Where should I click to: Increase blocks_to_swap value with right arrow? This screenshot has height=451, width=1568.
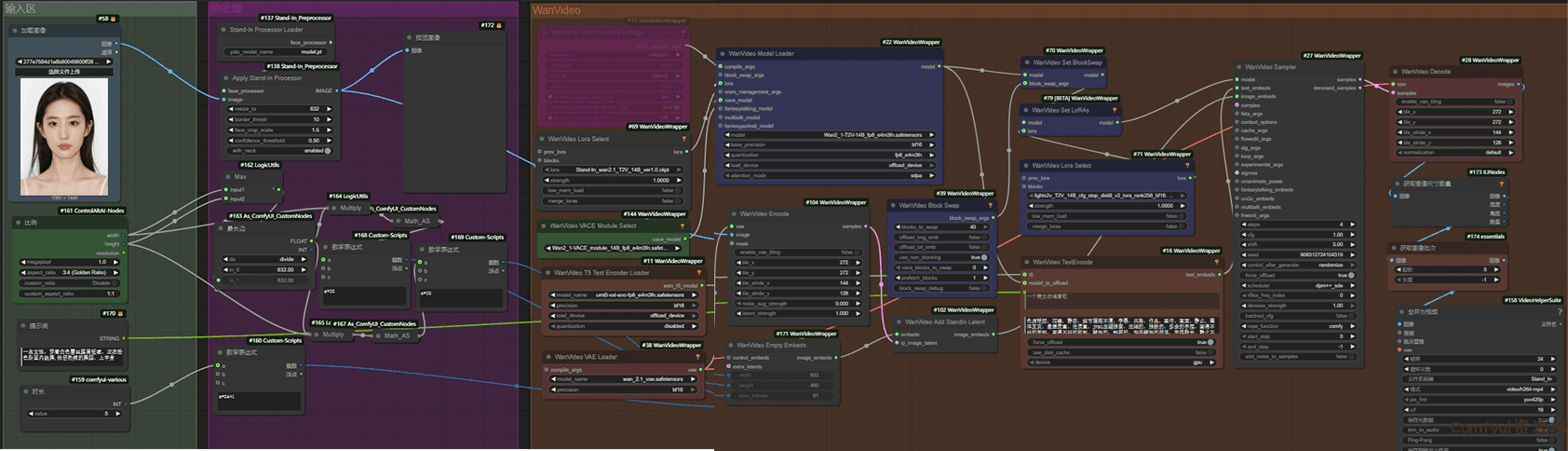tap(986, 226)
